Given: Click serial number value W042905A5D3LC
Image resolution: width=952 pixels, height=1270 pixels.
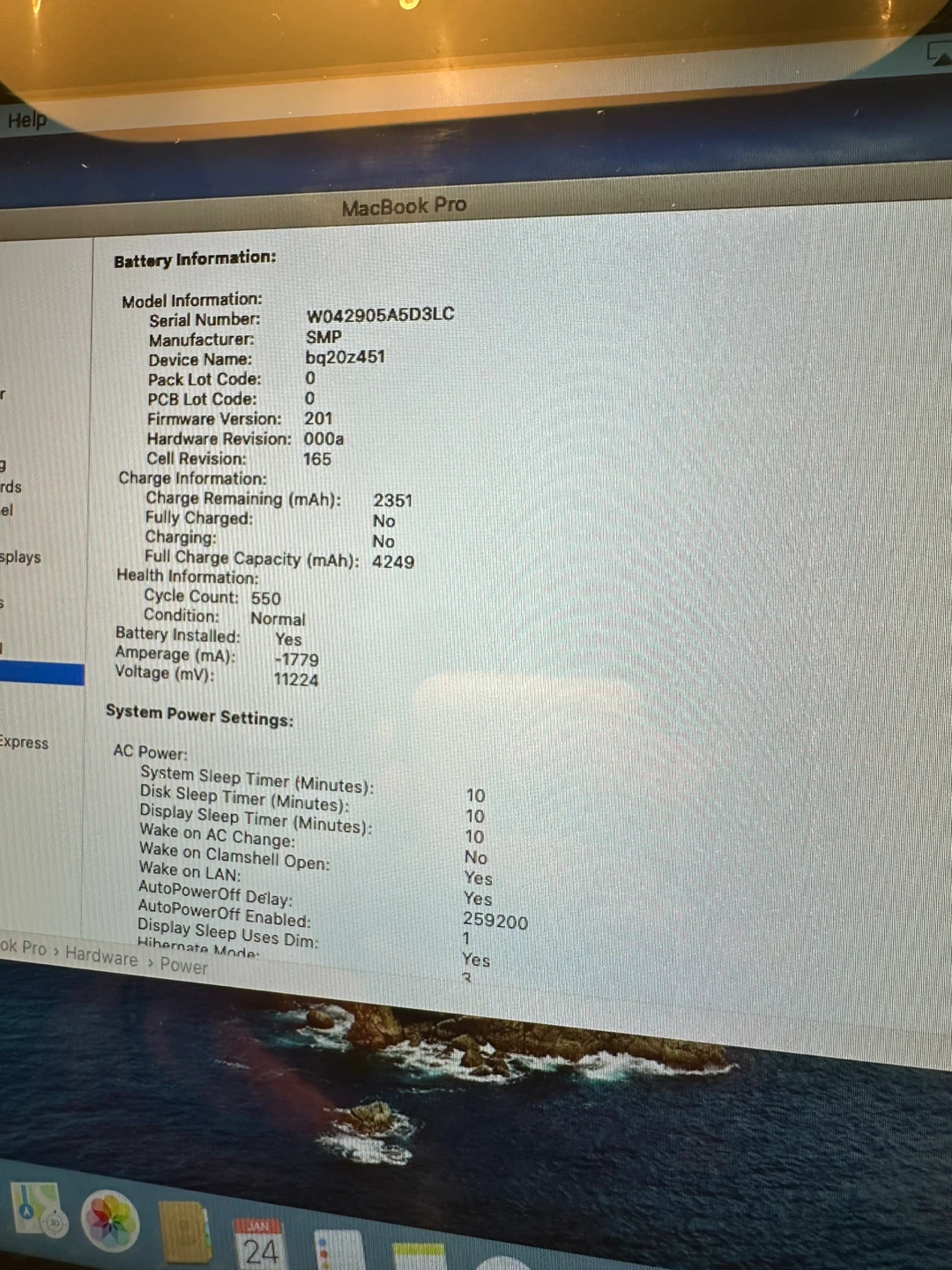Looking at the screenshot, I should pos(380,315).
